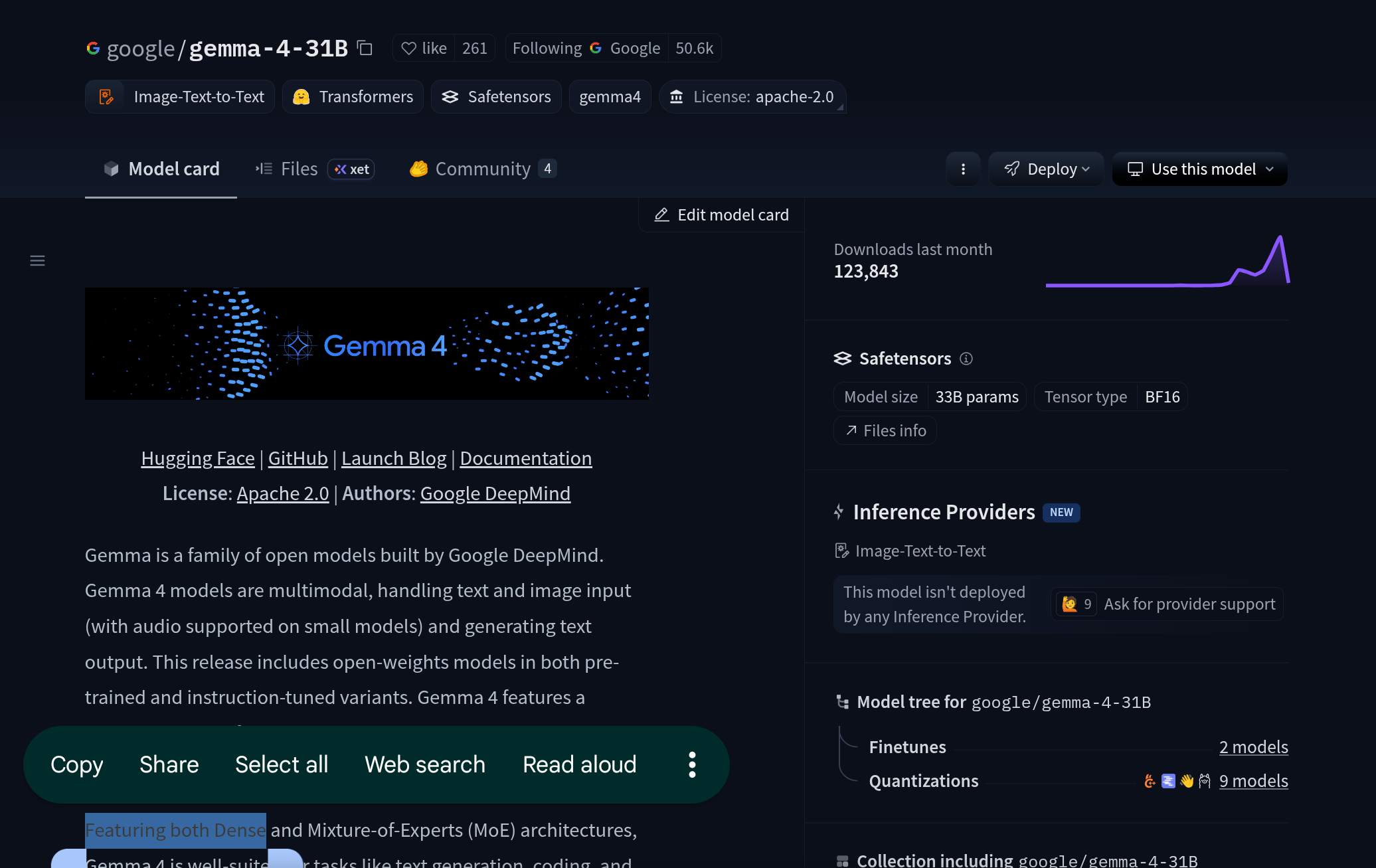Toggle Following for the Google organization
Viewport: 1376px width, 868px height.
click(x=547, y=48)
